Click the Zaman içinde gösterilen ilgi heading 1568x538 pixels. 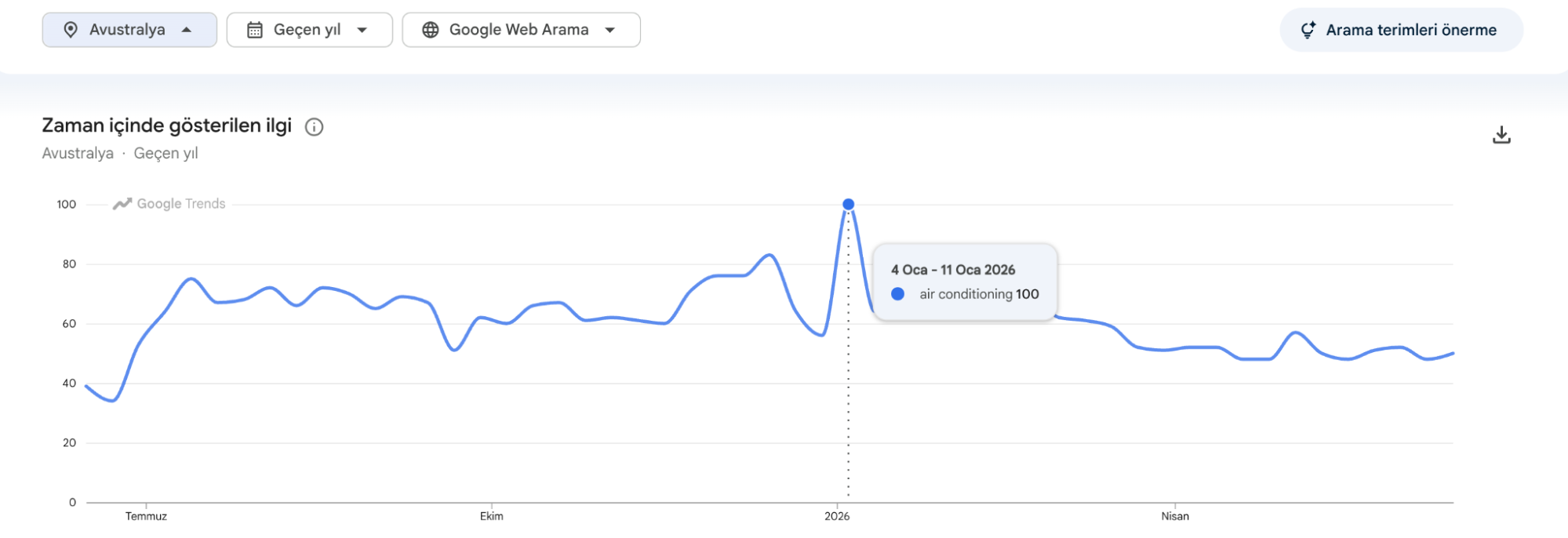(167, 125)
